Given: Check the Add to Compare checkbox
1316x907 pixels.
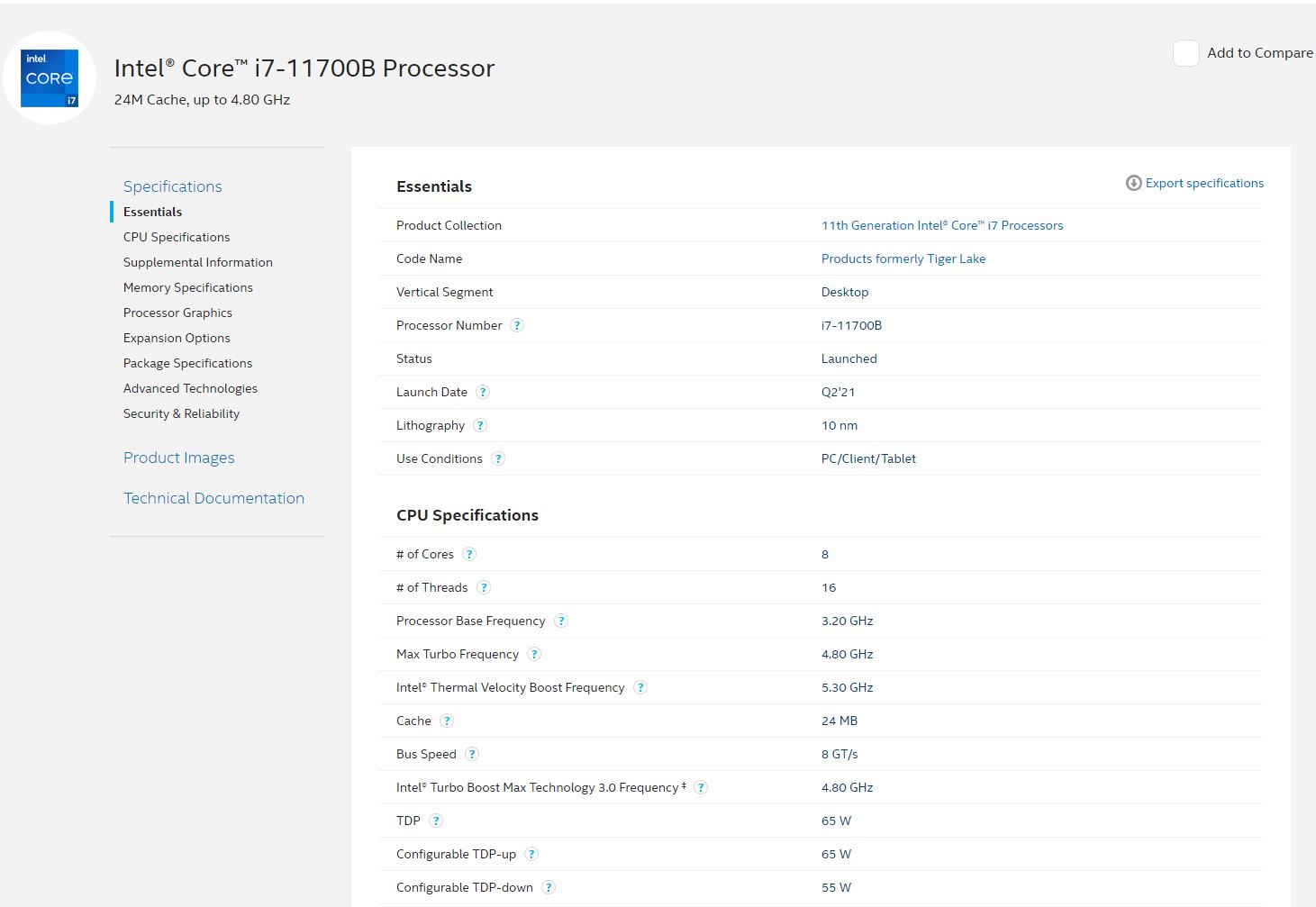Looking at the screenshot, I should click(1185, 53).
